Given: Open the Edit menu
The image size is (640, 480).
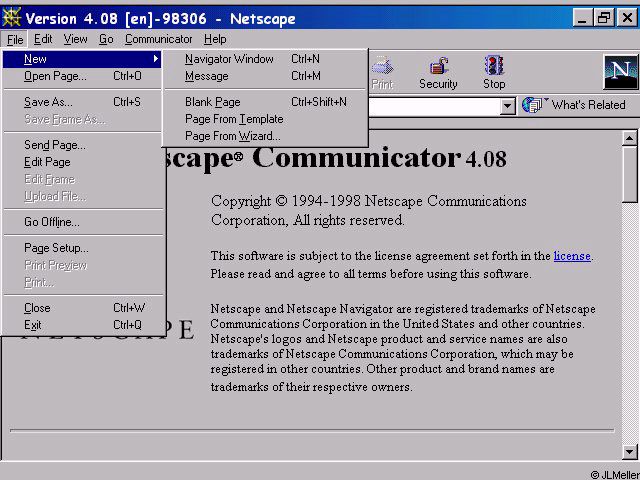Looking at the screenshot, I should [43, 39].
